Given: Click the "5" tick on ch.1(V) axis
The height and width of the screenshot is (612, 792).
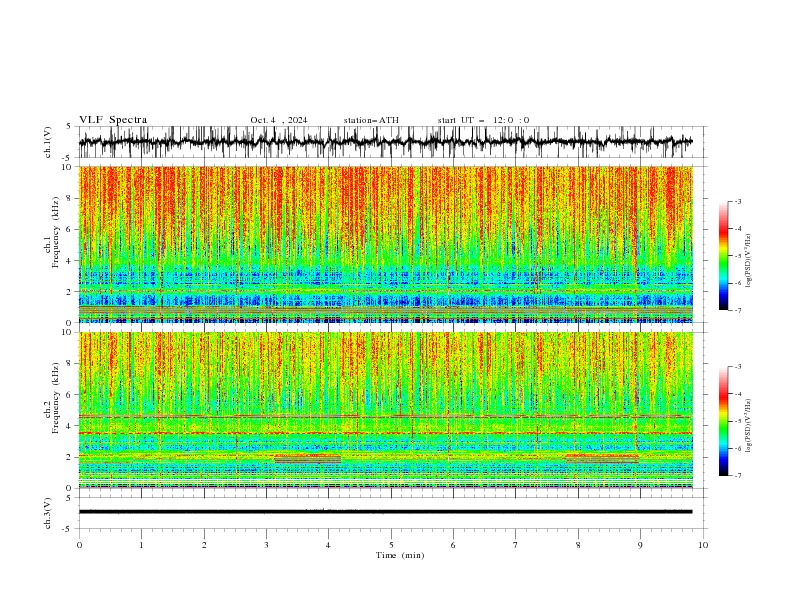Looking at the screenshot, I should (x=69, y=127).
